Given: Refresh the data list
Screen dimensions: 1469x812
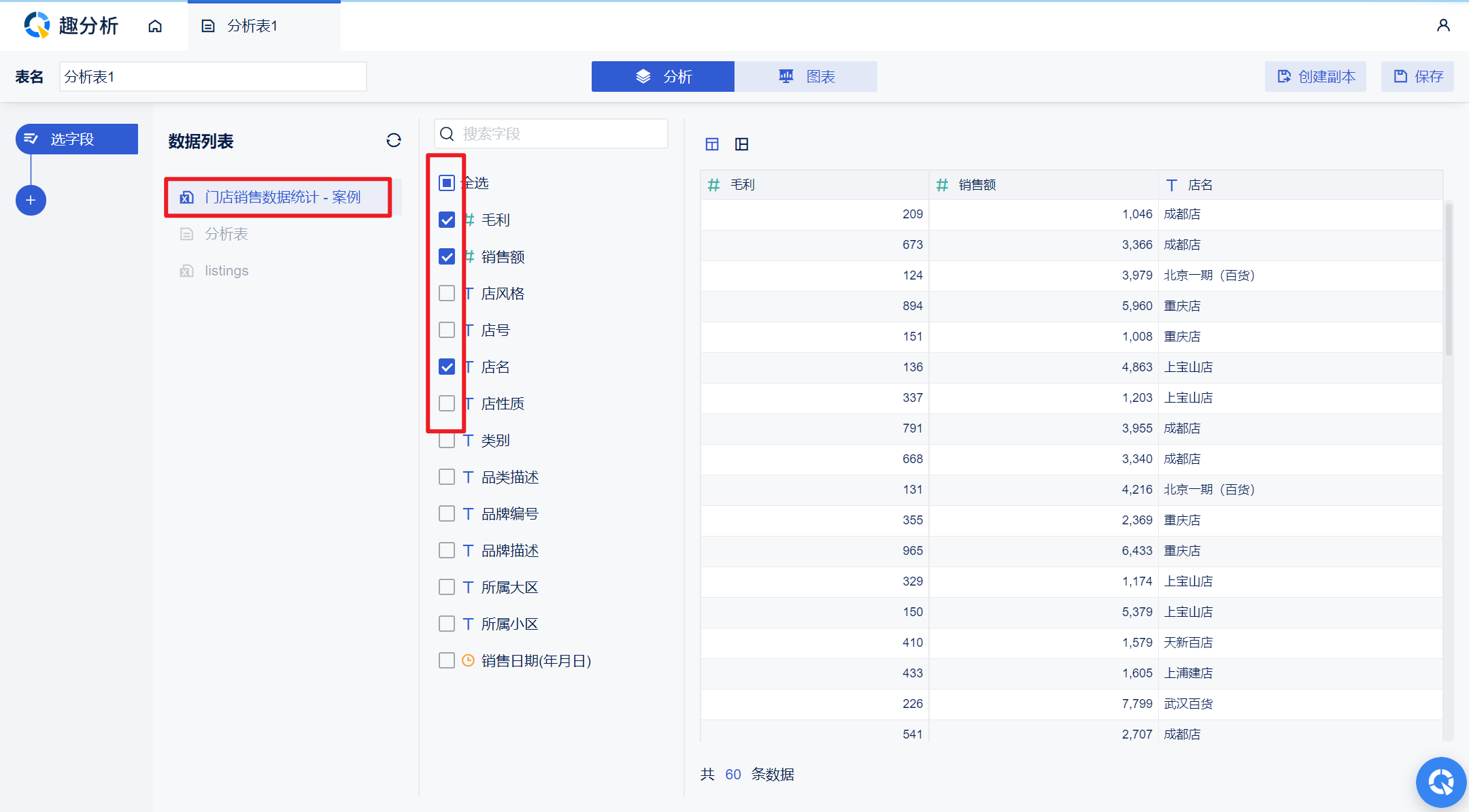Looking at the screenshot, I should 394,140.
